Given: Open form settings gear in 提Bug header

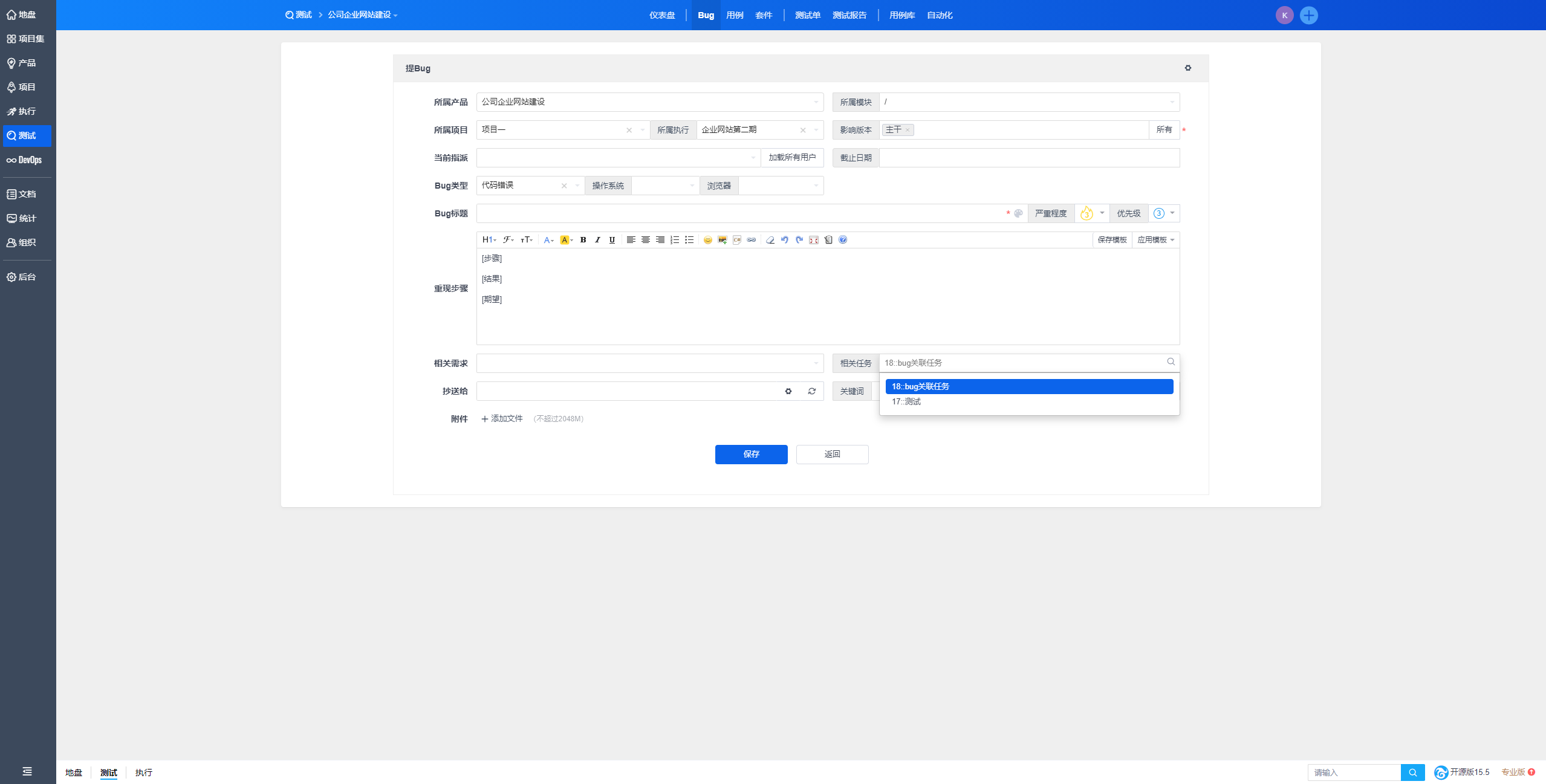Looking at the screenshot, I should coord(1187,68).
